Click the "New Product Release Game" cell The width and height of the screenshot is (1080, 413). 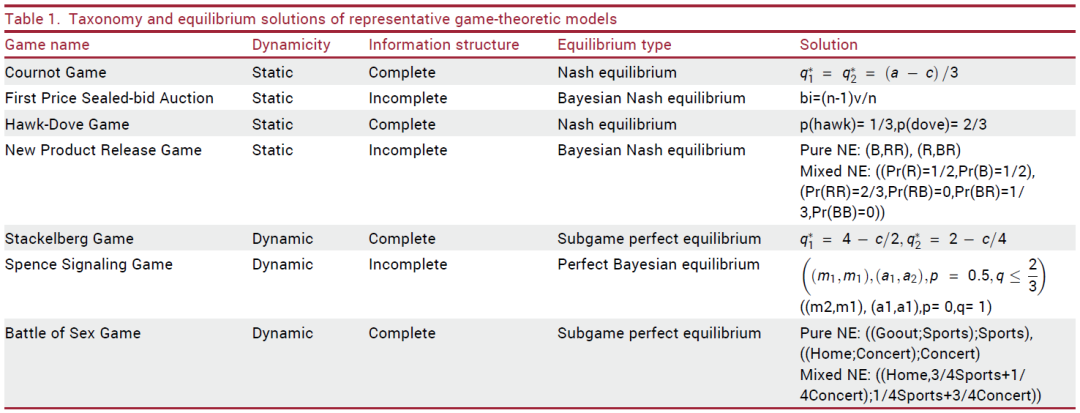(x=103, y=150)
